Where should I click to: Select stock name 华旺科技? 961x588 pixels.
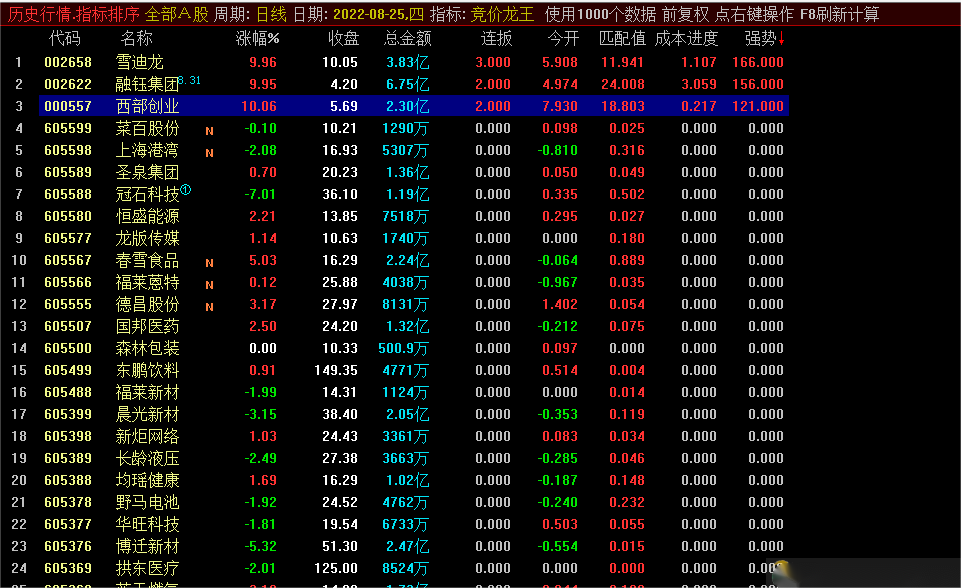[x=147, y=525]
